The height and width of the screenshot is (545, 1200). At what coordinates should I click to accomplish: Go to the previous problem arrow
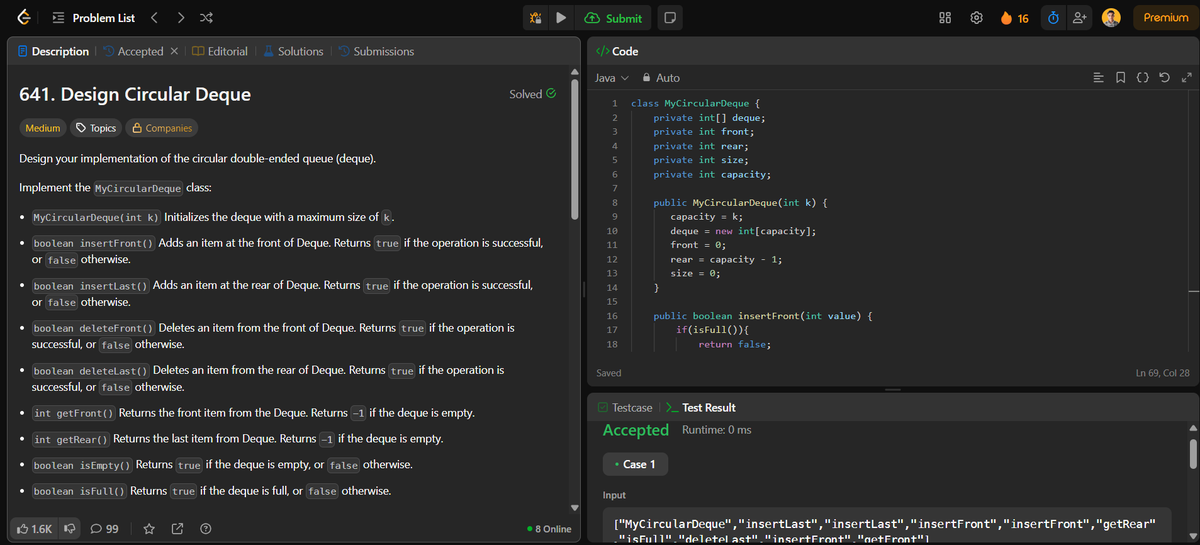155,18
